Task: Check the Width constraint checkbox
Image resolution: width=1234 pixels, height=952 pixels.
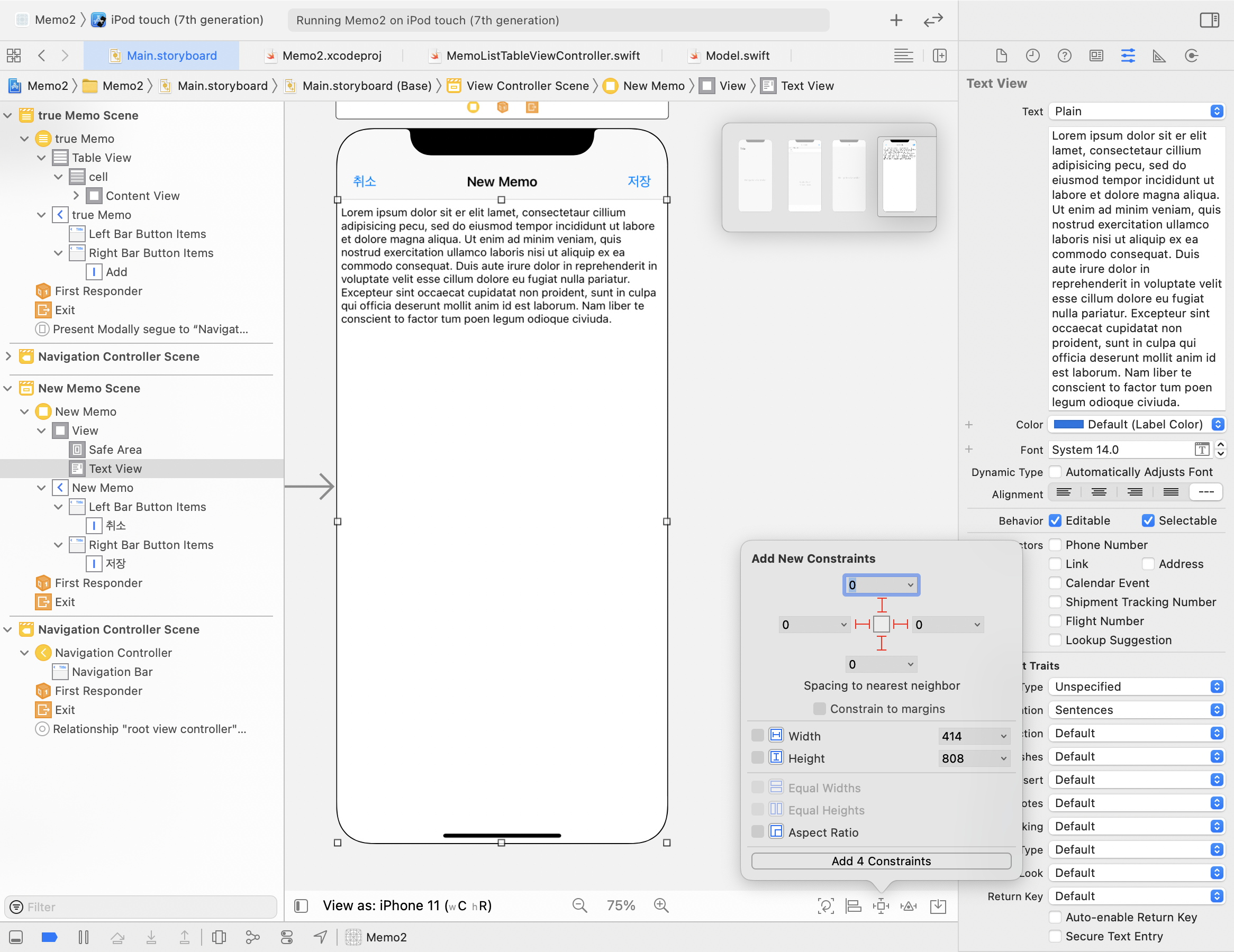Action: pos(758,735)
